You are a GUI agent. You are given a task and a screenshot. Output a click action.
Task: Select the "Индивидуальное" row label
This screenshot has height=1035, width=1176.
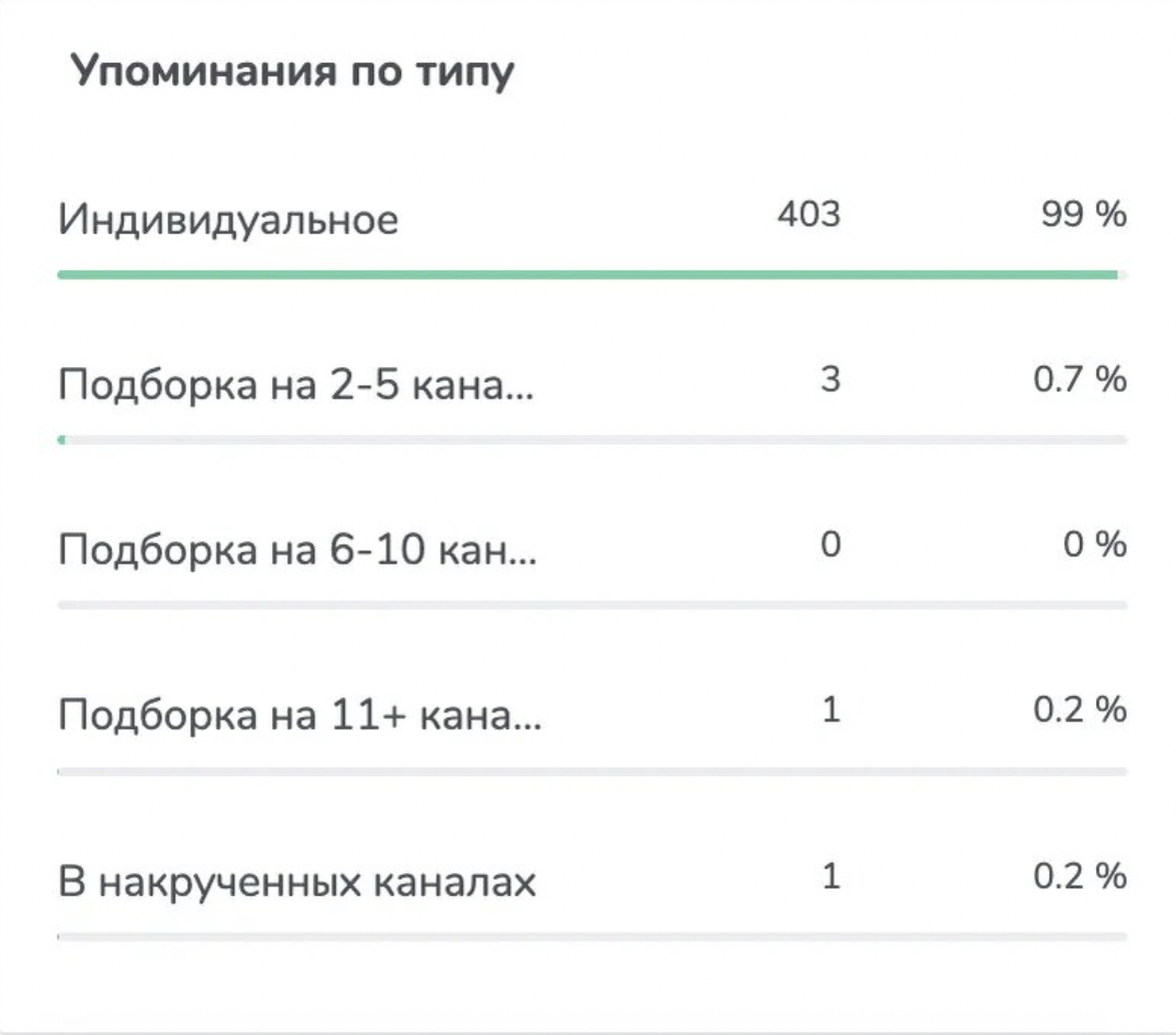tap(229, 220)
